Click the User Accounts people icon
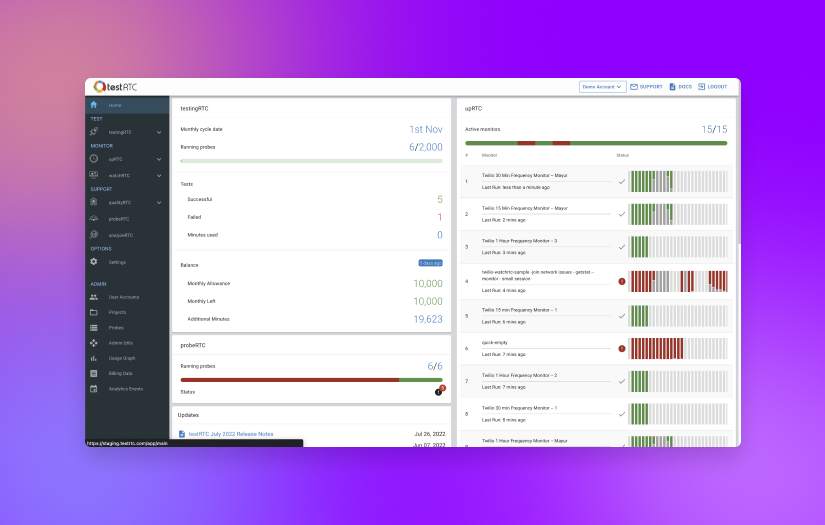Image resolution: width=825 pixels, height=525 pixels. (x=94, y=297)
